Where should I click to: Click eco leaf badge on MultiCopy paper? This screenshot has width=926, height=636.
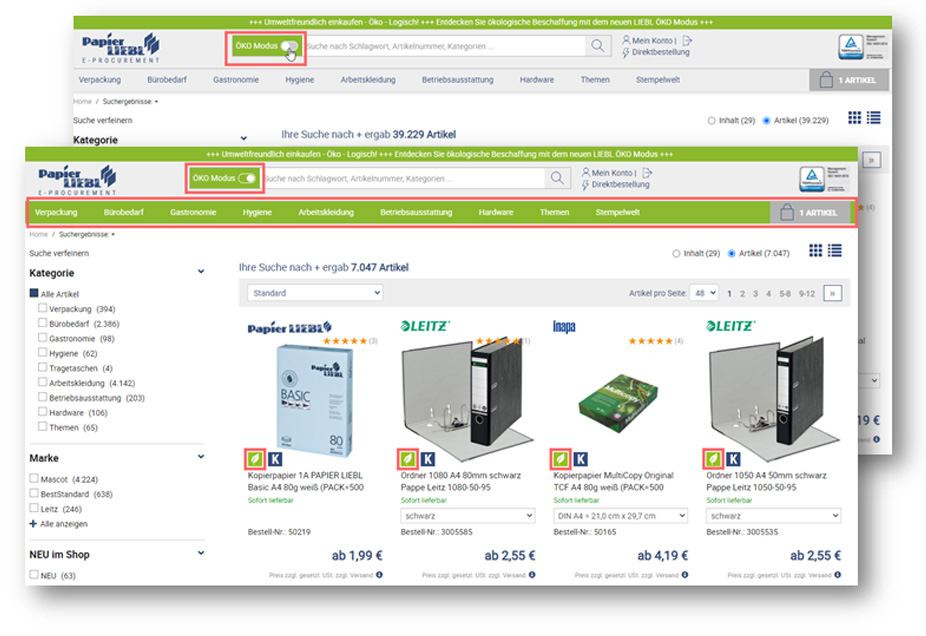pos(560,459)
